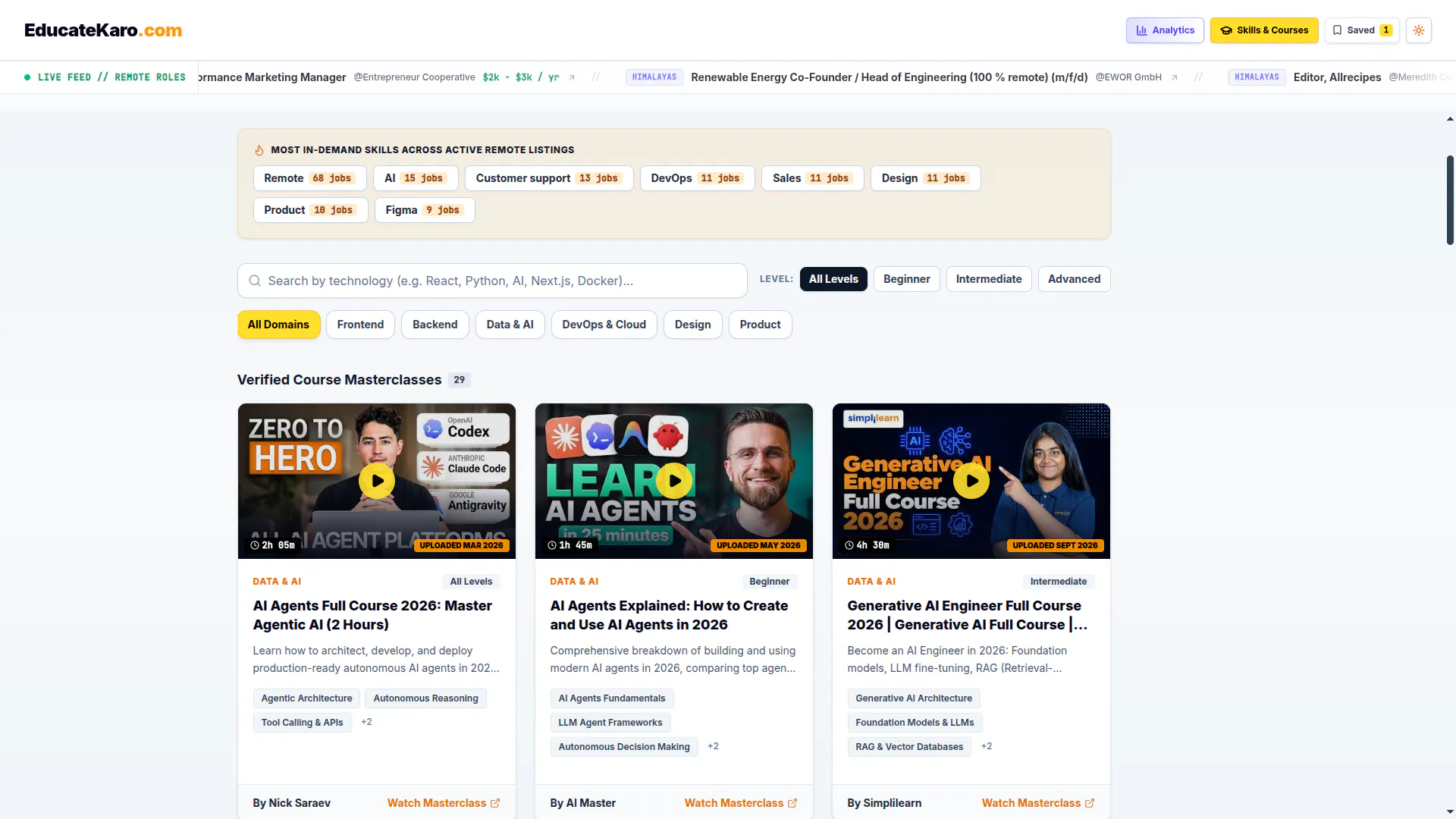Switch to Design domain filter
This screenshot has width=1456, height=819.
[693, 325]
